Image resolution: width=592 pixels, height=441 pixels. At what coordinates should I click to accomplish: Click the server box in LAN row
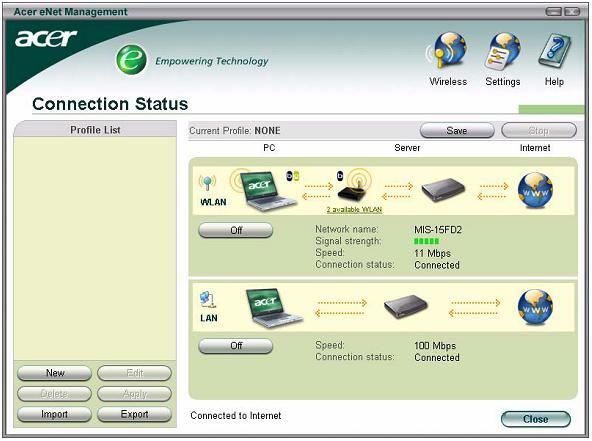406,307
